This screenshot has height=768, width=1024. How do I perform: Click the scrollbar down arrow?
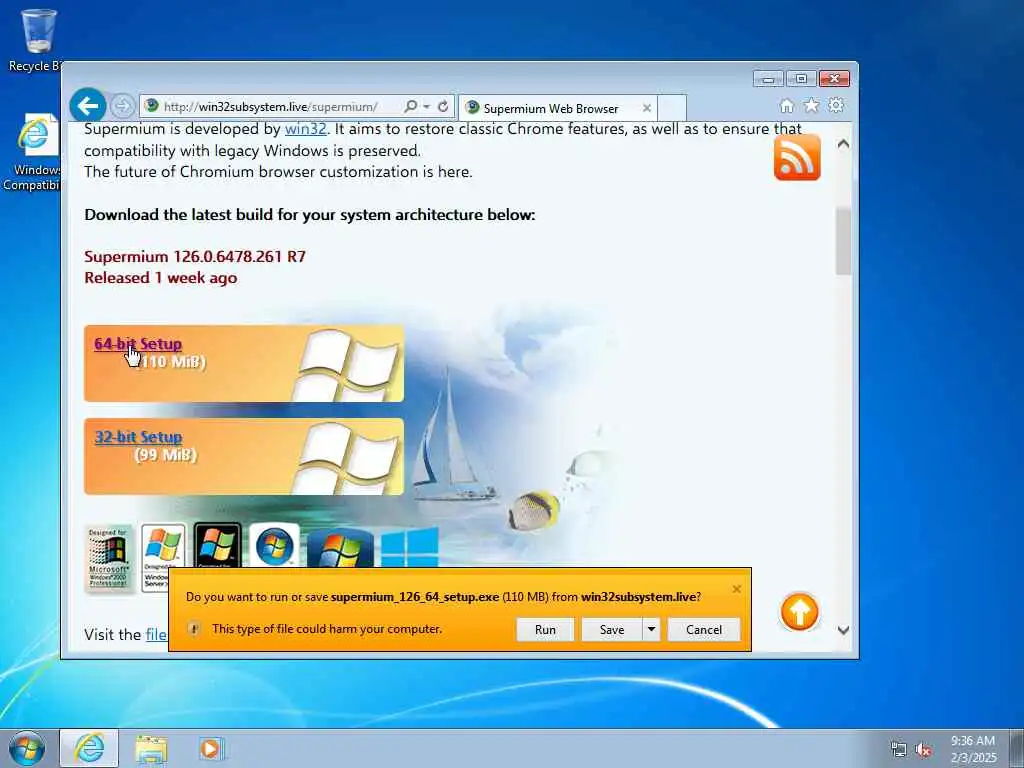(843, 630)
